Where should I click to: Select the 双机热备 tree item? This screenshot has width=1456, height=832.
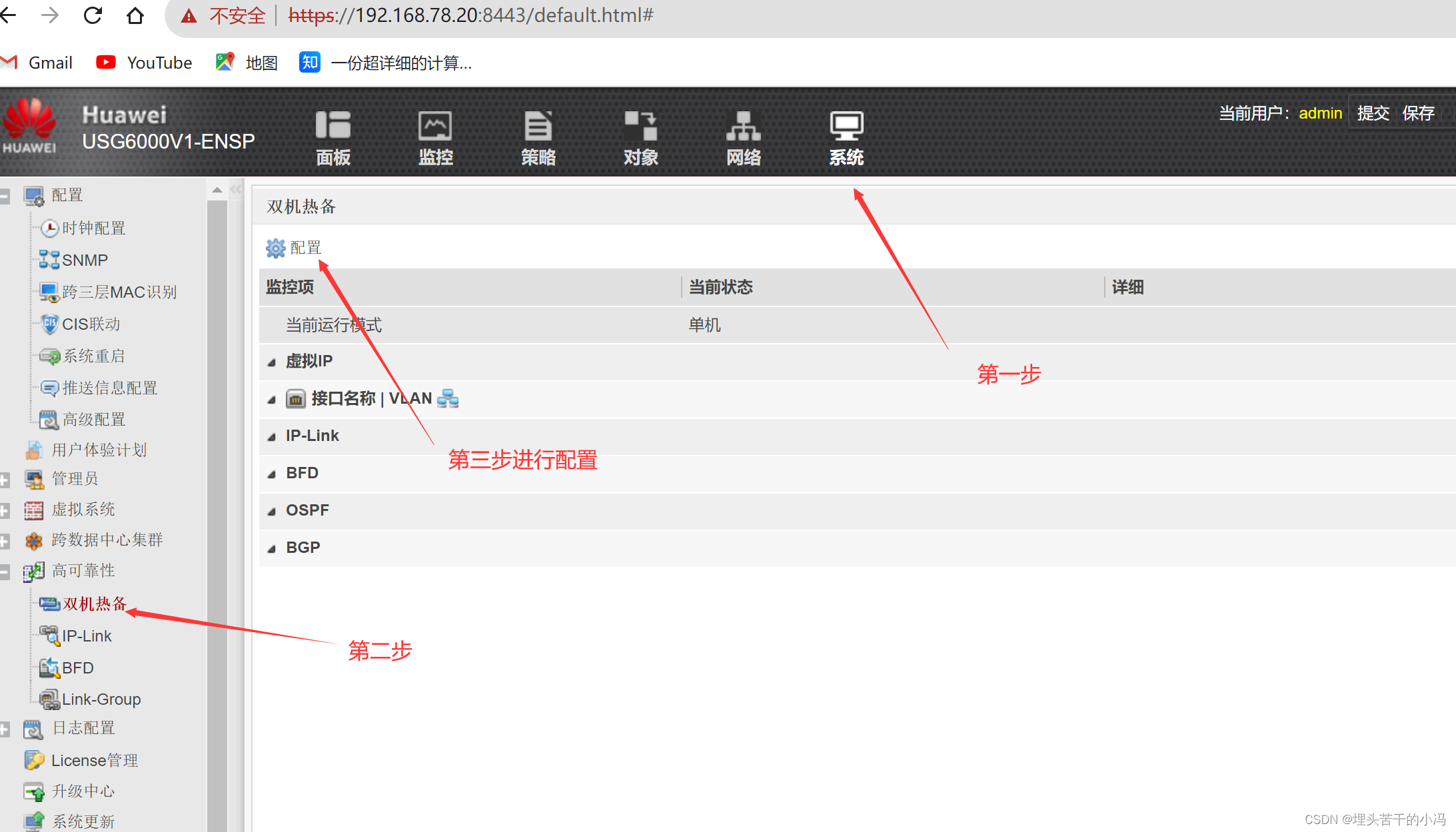tap(94, 604)
